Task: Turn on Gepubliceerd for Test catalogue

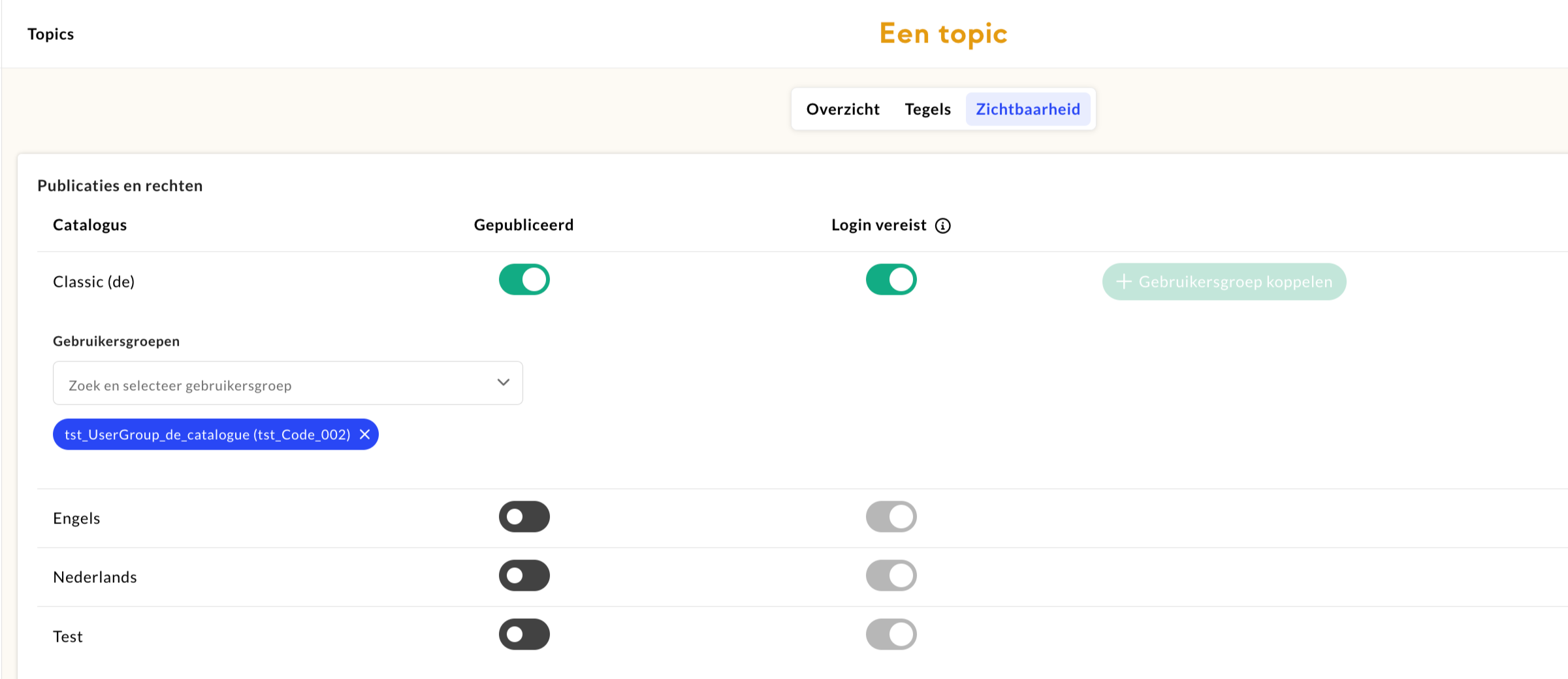Action: 524,635
